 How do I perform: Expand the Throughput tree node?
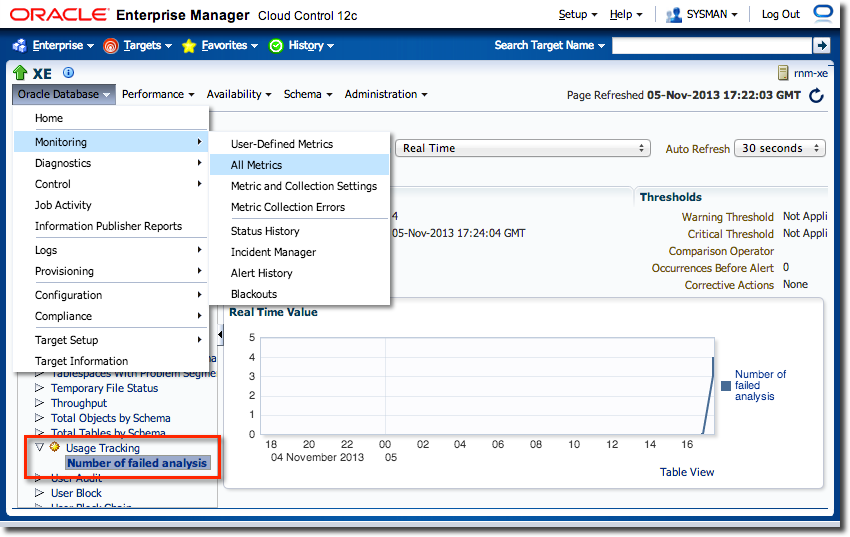point(40,403)
